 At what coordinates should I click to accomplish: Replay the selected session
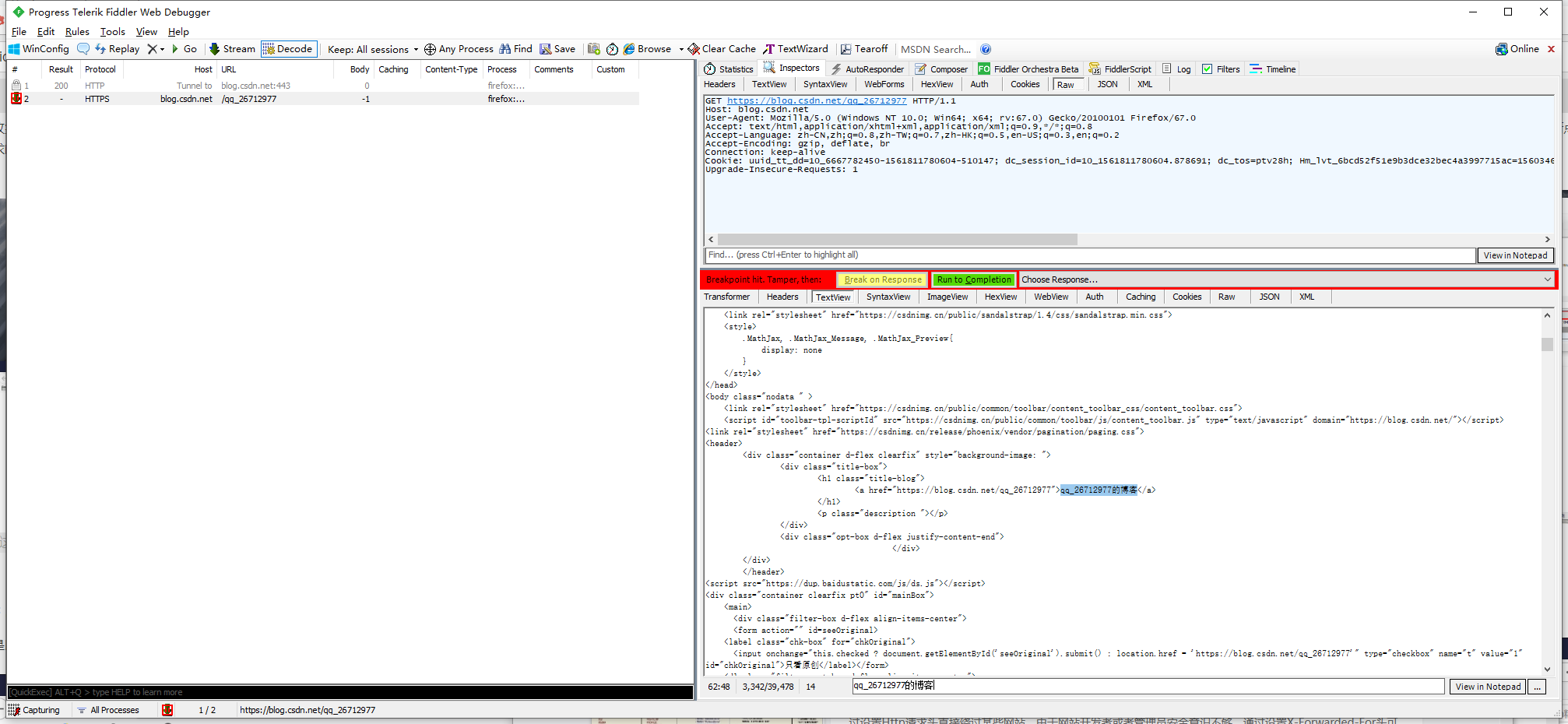(118, 49)
